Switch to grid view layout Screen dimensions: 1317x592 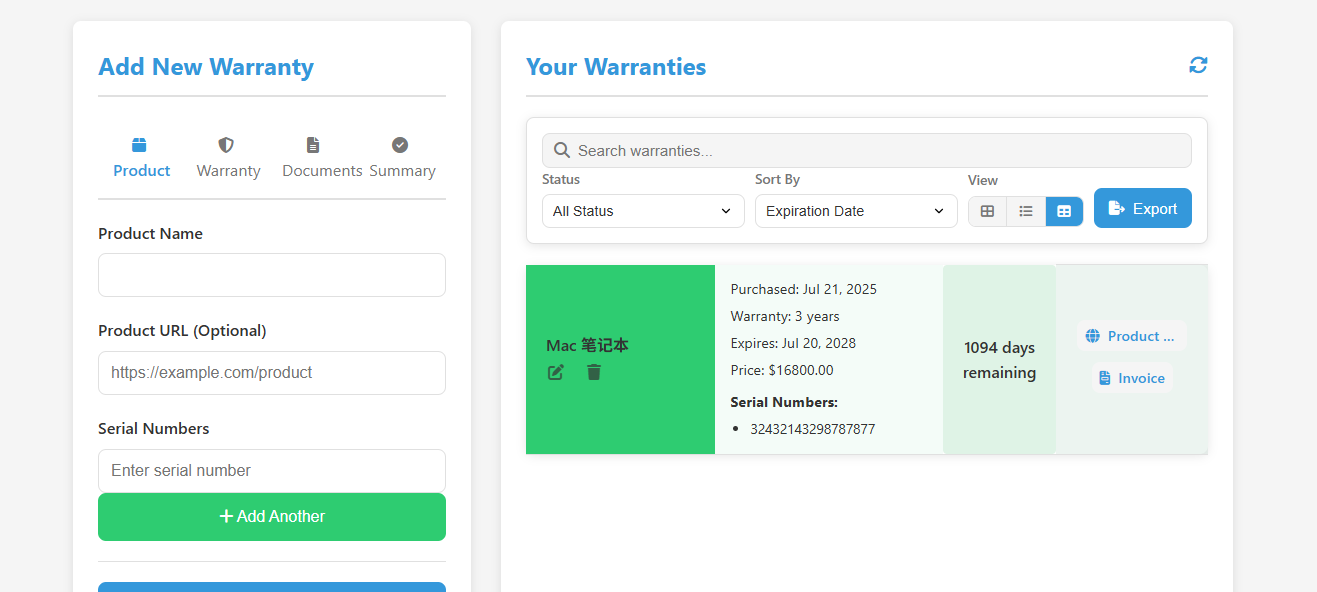click(x=987, y=211)
